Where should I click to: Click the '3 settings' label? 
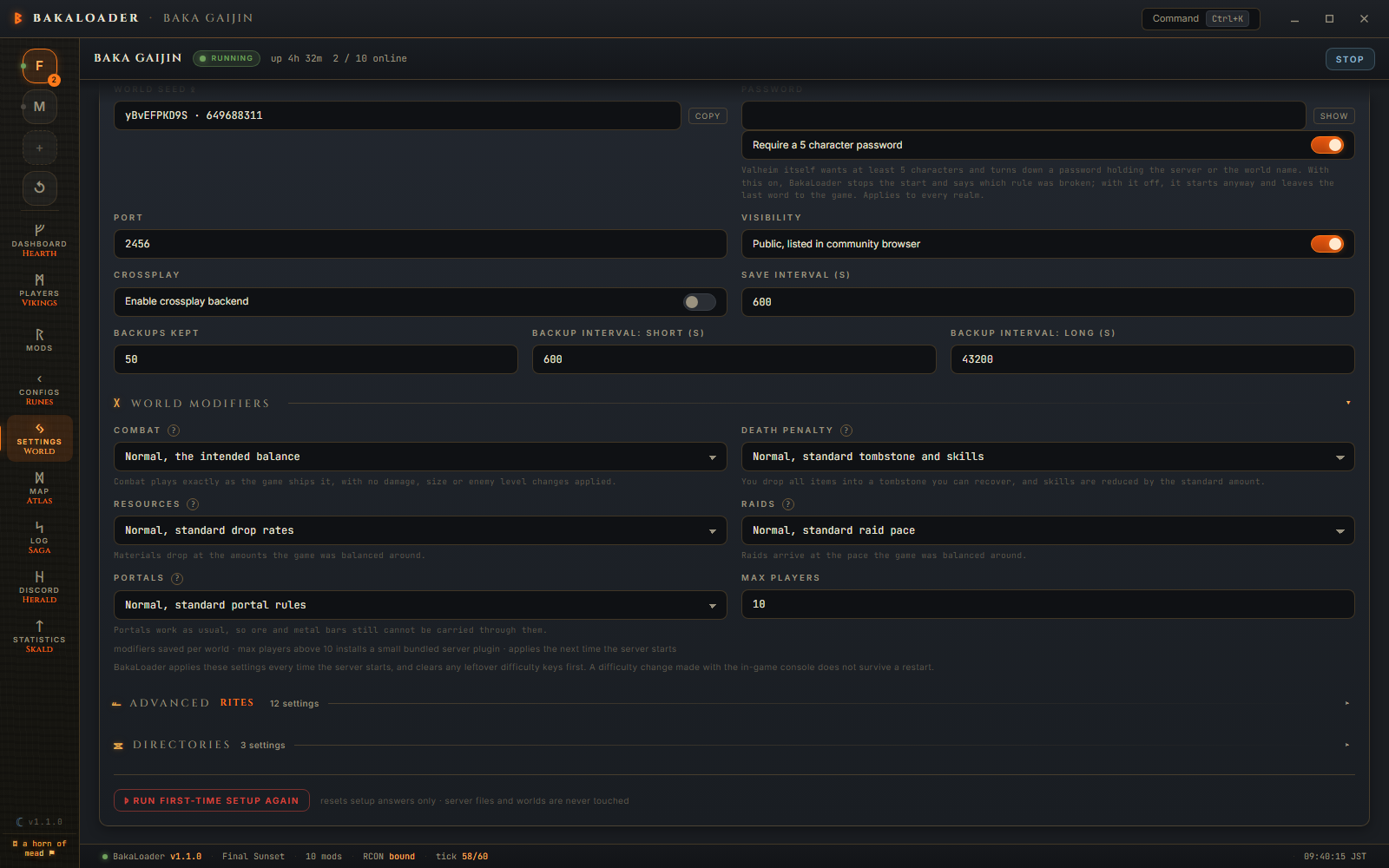pyautogui.click(x=263, y=746)
